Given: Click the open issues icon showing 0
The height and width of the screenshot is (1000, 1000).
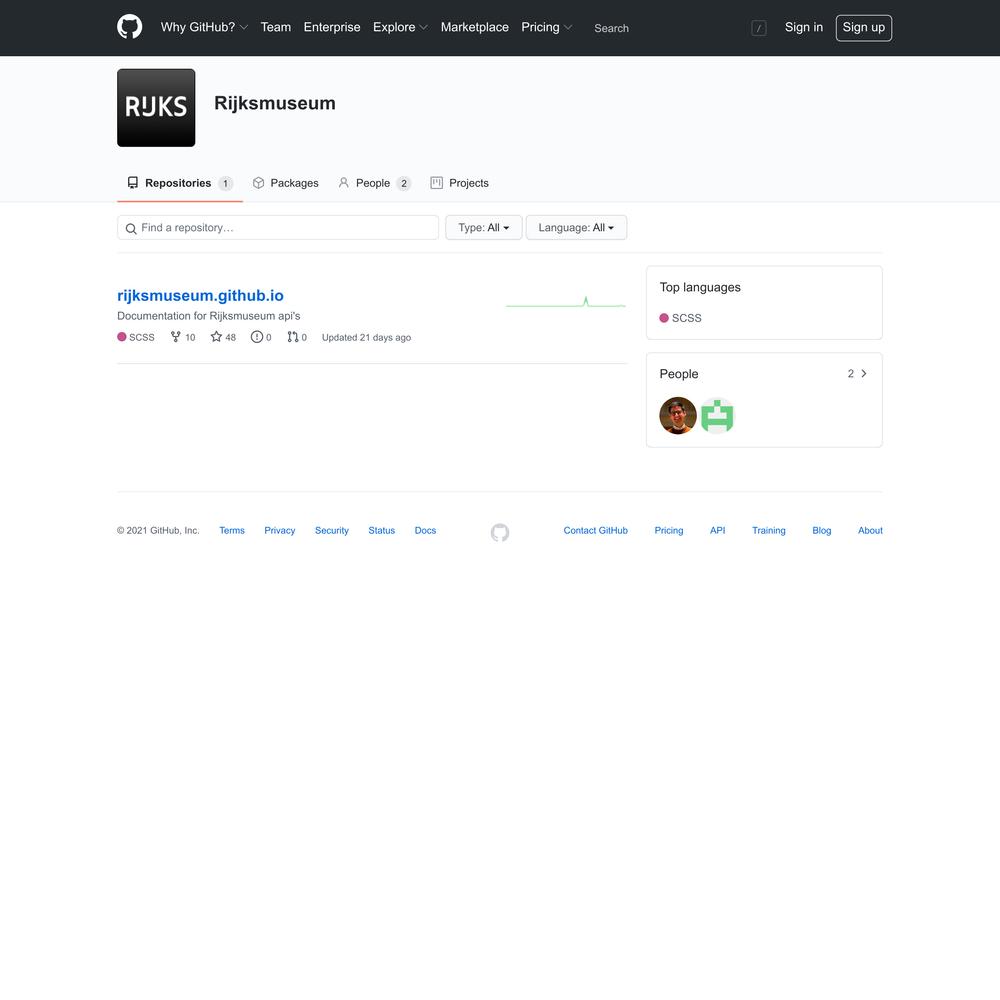Looking at the screenshot, I should click(256, 337).
